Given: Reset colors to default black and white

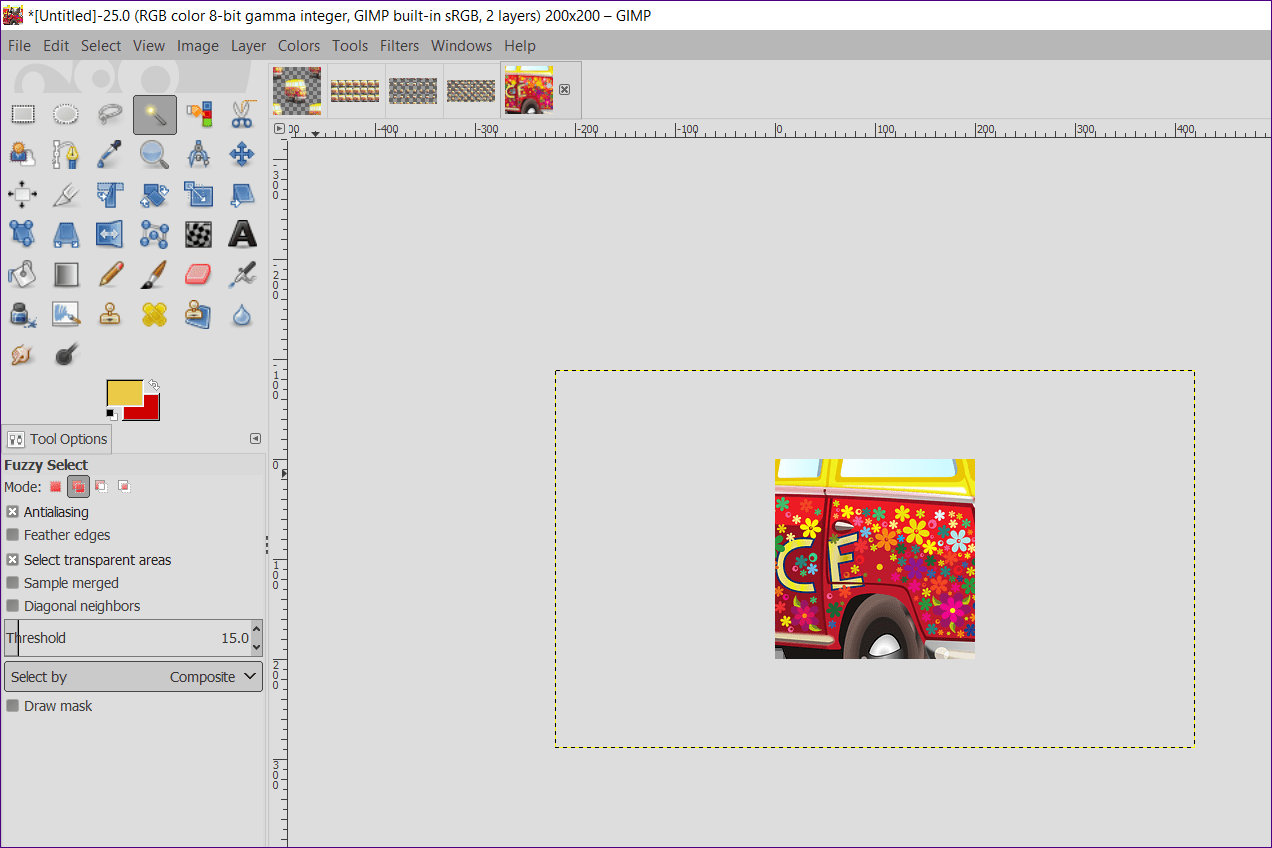Looking at the screenshot, I should point(111,414).
